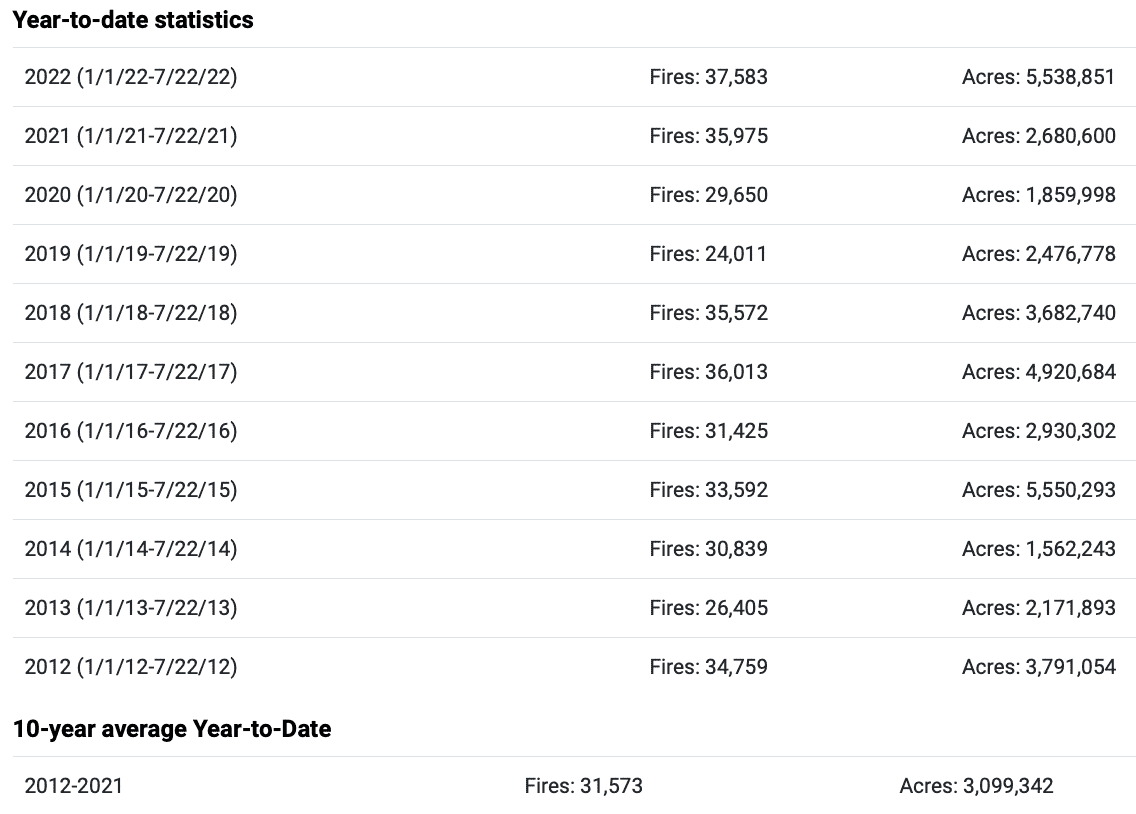Click the Fires: 31,425 value
The height and width of the screenshot is (814, 1136).
[x=709, y=431]
